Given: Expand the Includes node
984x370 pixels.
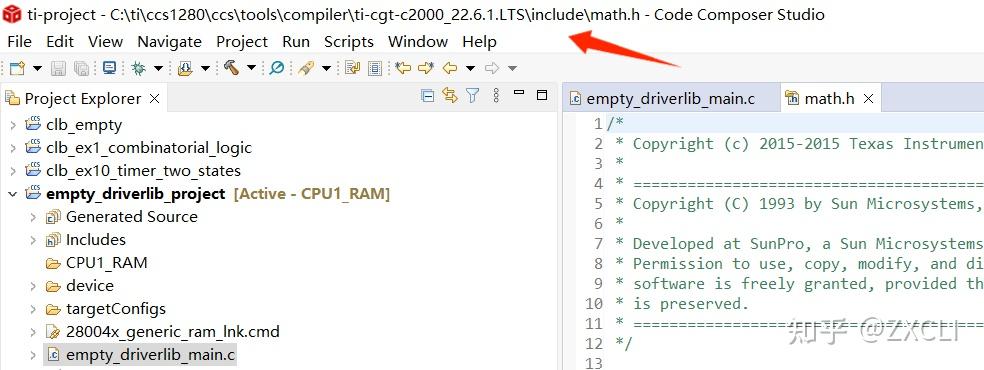Looking at the screenshot, I should tap(33, 240).
